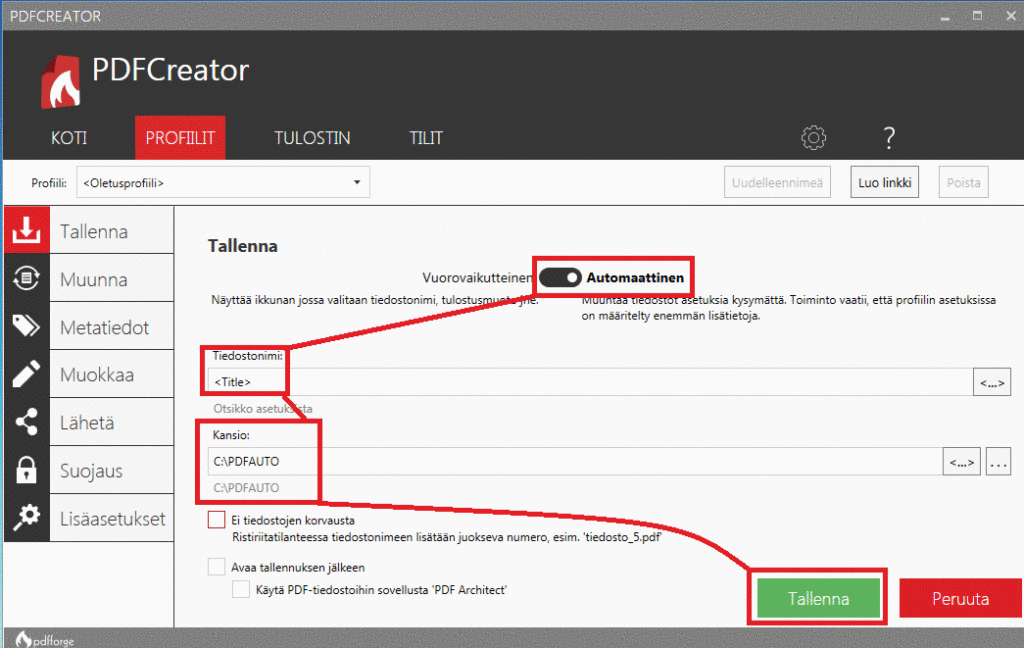This screenshot has width=1024, height=648.
Task: Open application settings via gear icon
Action: point(814,138)
